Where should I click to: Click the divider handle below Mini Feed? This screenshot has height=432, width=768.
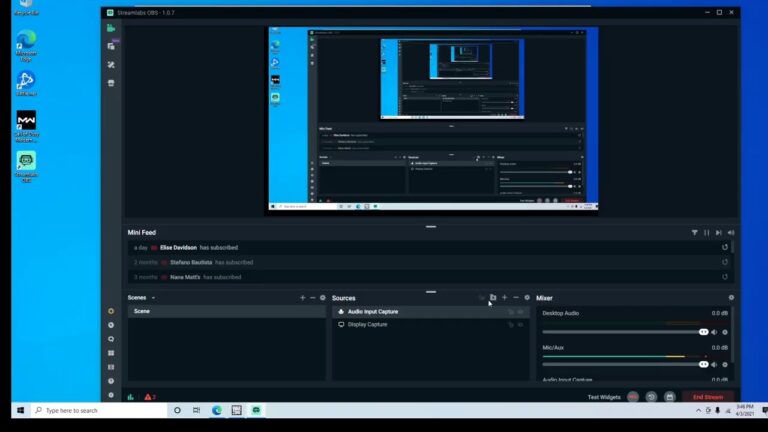click(431, 292)
